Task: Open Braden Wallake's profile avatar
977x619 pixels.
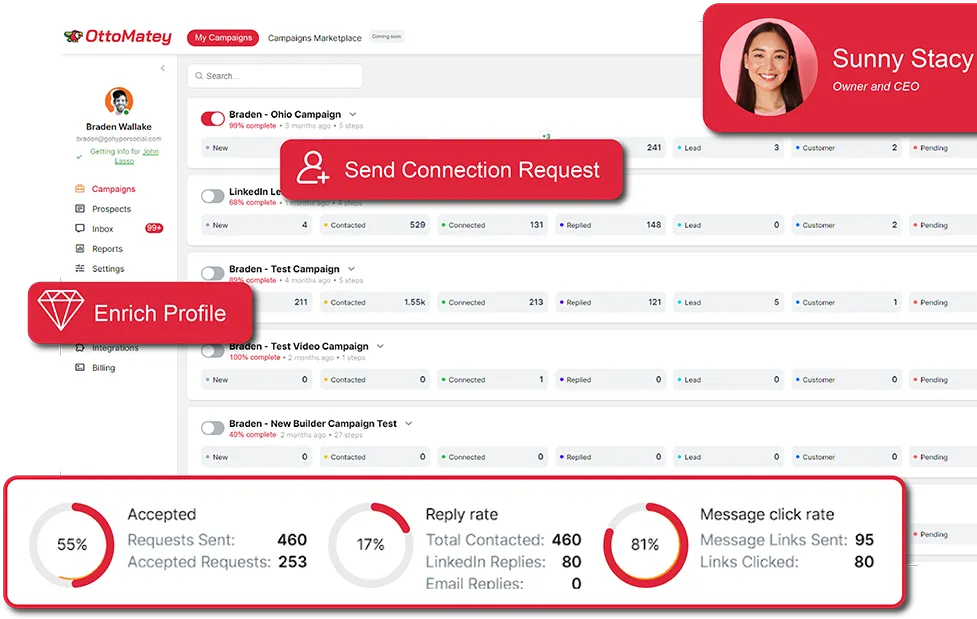Action: (x=119, y=101)
